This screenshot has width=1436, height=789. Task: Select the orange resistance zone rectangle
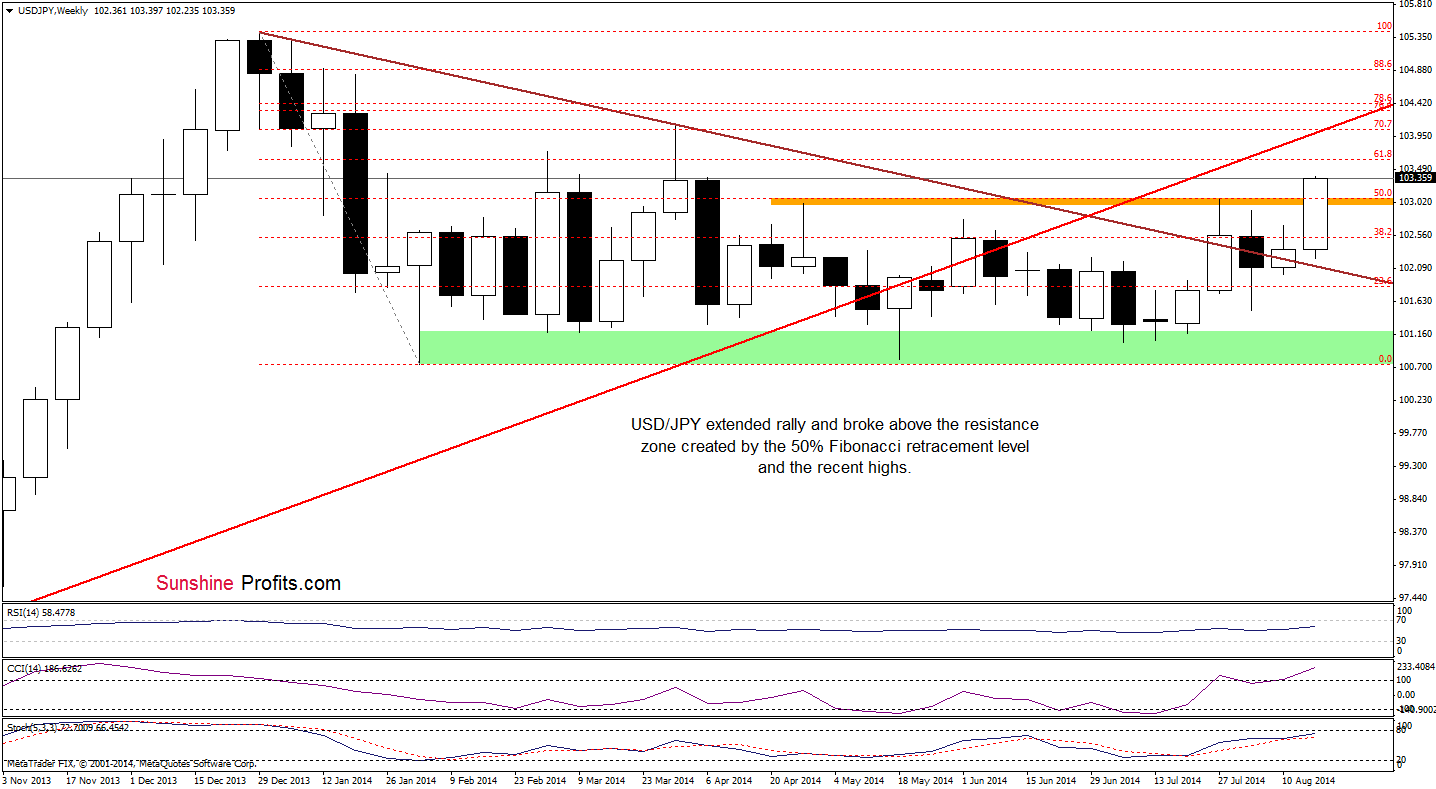(1081, 202)
